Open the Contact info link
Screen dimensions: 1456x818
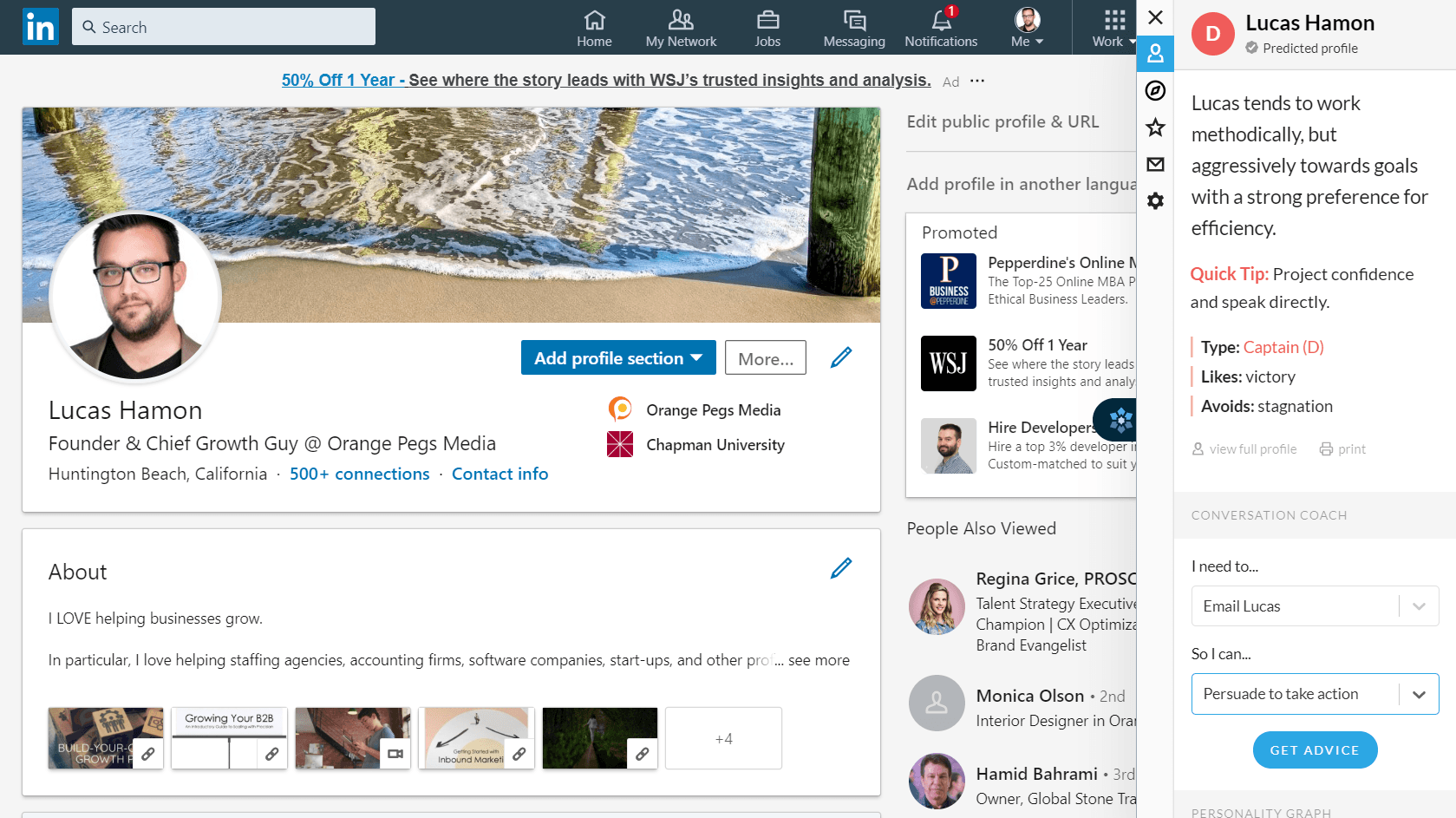coord(499,474)
